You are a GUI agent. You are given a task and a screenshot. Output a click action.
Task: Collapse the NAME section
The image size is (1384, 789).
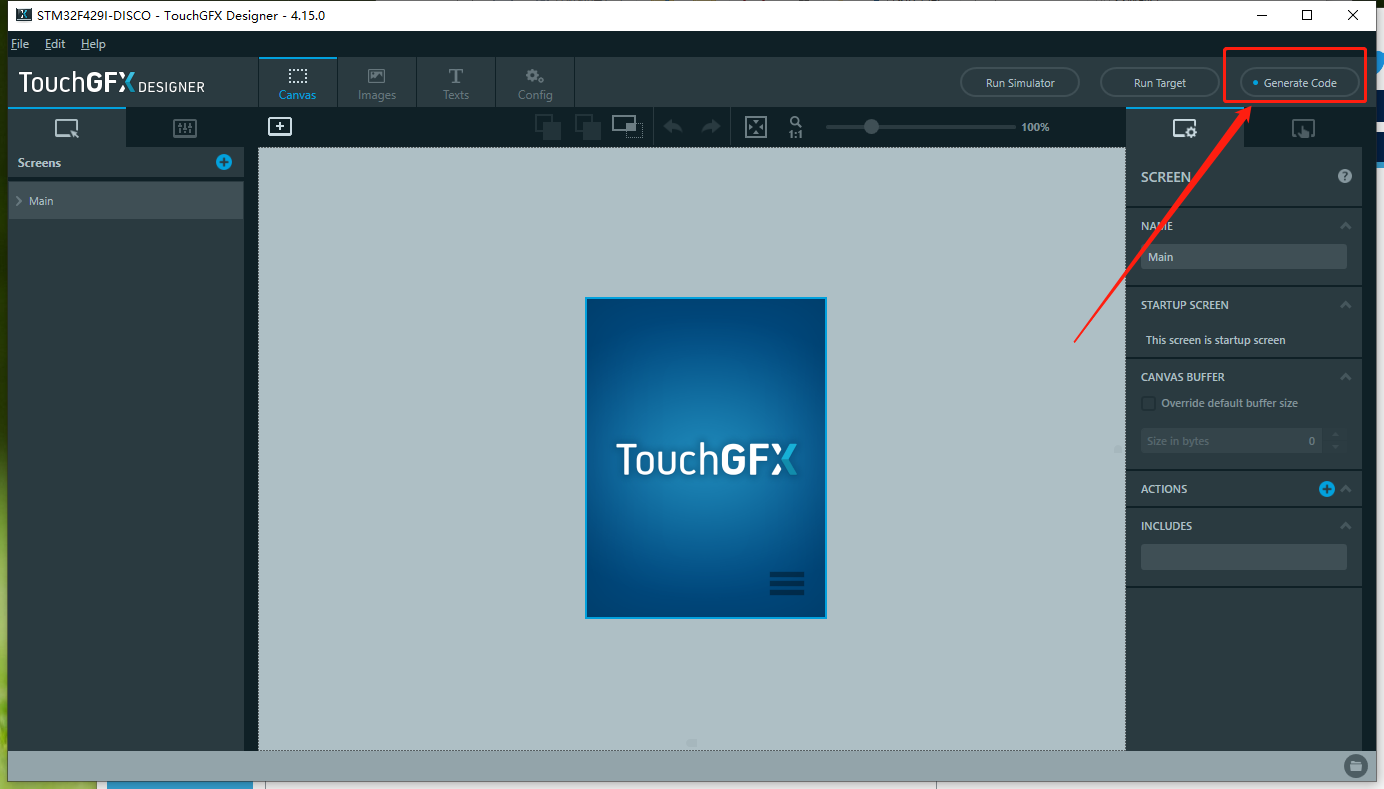click(1346, 226)
